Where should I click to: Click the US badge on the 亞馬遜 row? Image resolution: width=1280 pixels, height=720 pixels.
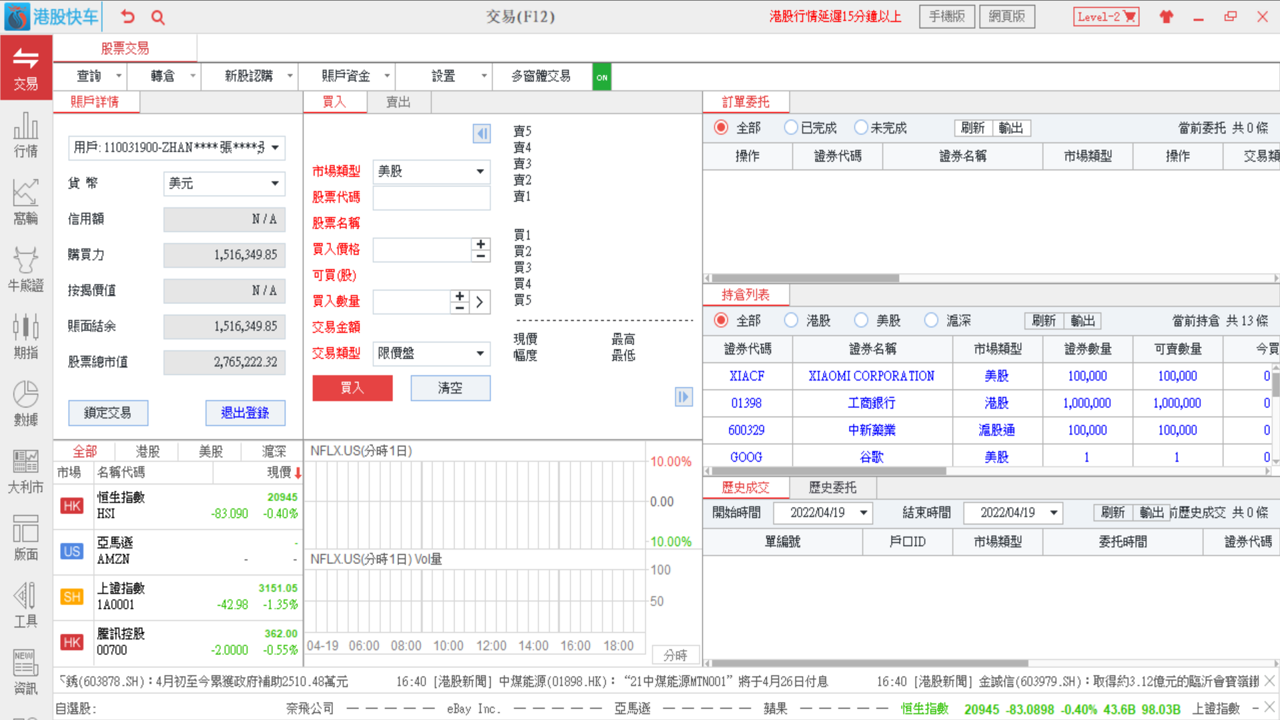coord(72,551)
